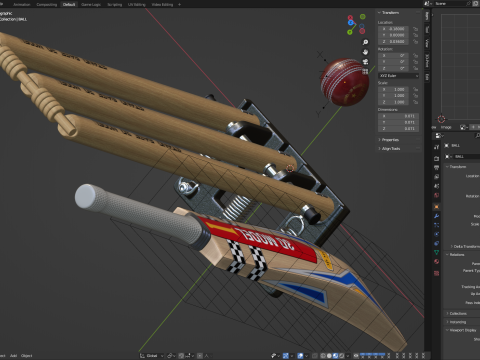480x360 pixels.
Task: Switch to the Scripting workspace tab
Action: [x=115, y=4]
